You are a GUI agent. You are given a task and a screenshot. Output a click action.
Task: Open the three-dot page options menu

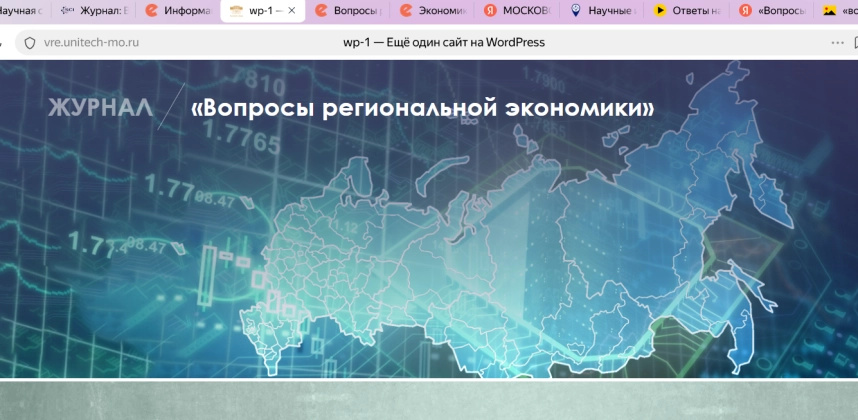tap(837, 43)
